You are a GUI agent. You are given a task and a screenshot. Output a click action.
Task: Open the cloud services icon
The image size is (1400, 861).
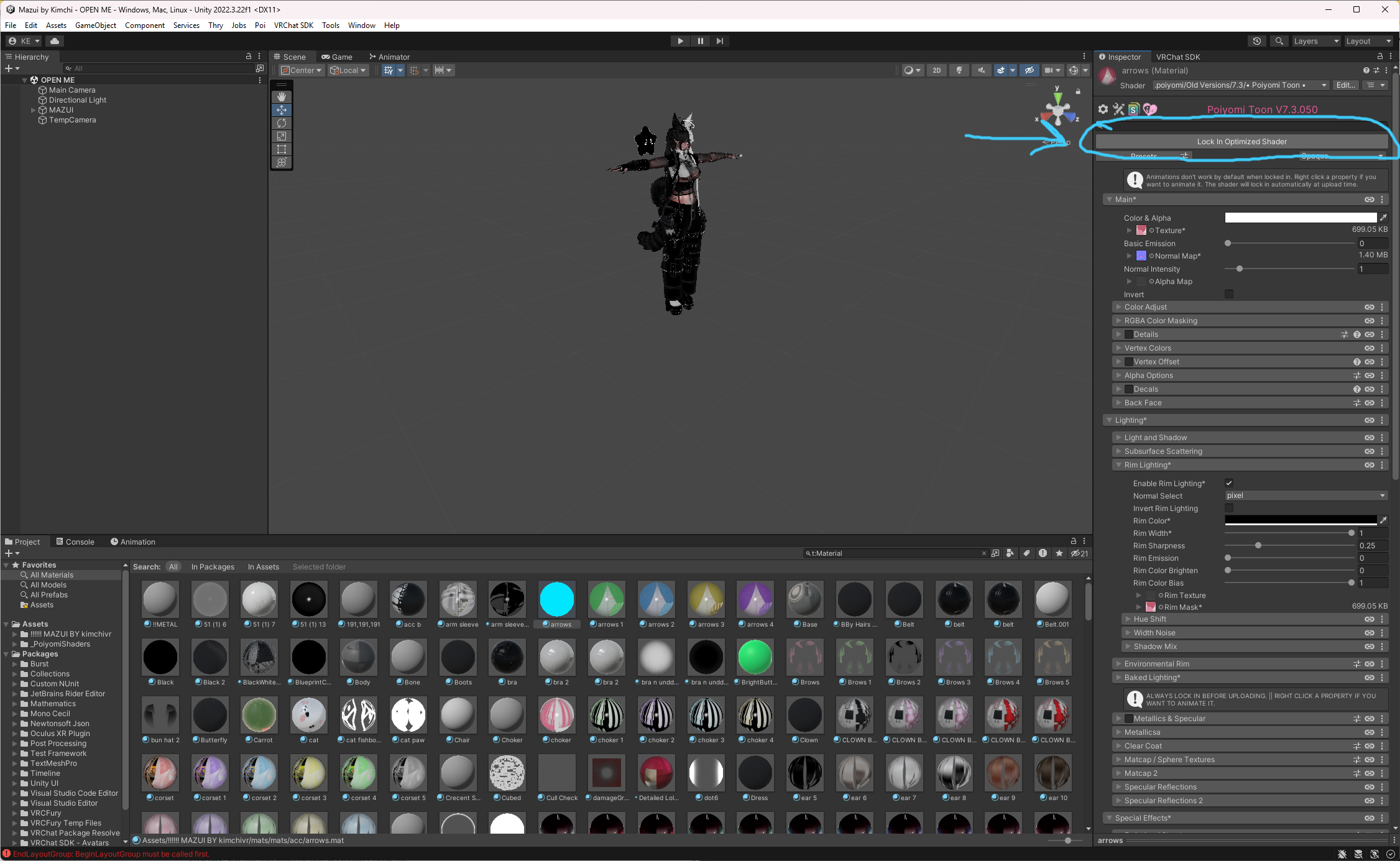55,41
